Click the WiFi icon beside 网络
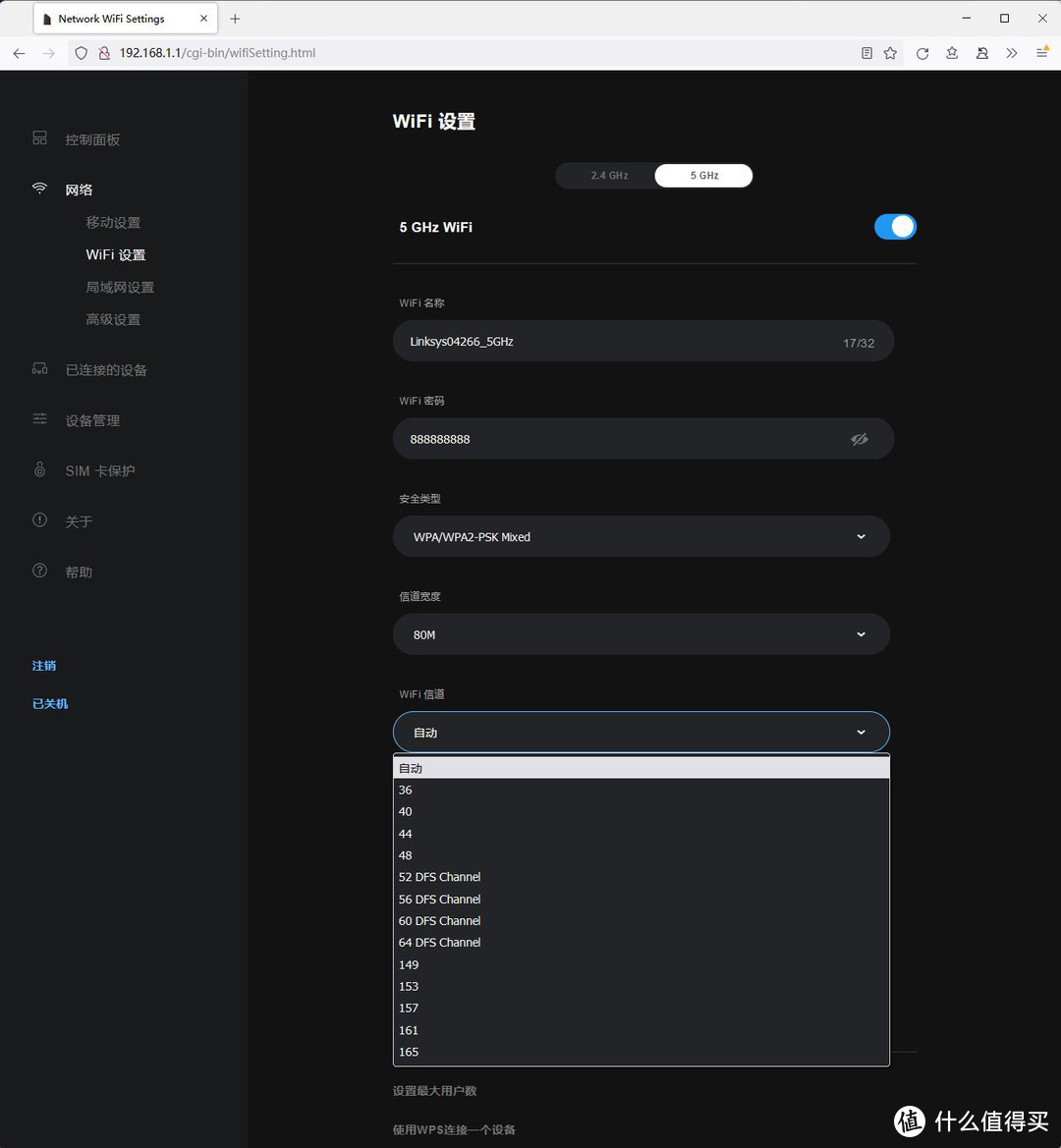The width and height of the screenshot is (1061, 1148). tap(39, 189)
